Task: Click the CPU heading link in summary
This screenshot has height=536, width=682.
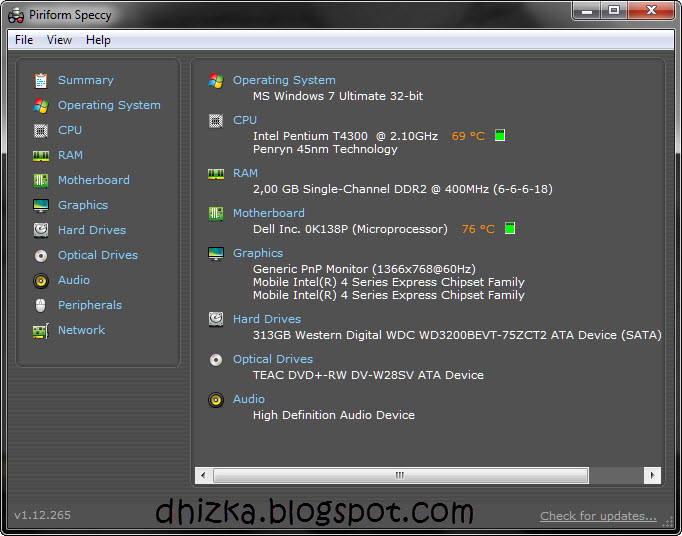Action: tap(245, 120)
